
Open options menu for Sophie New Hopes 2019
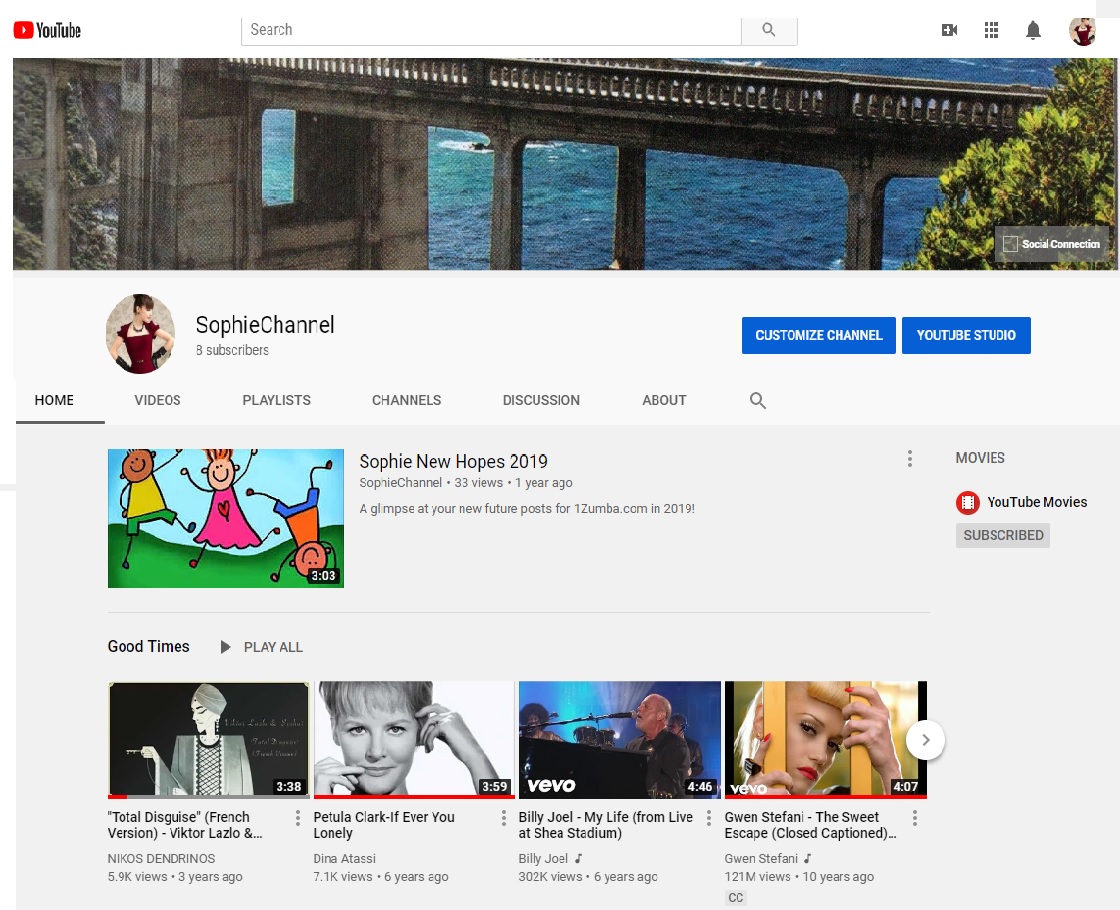tap(909, 459)
